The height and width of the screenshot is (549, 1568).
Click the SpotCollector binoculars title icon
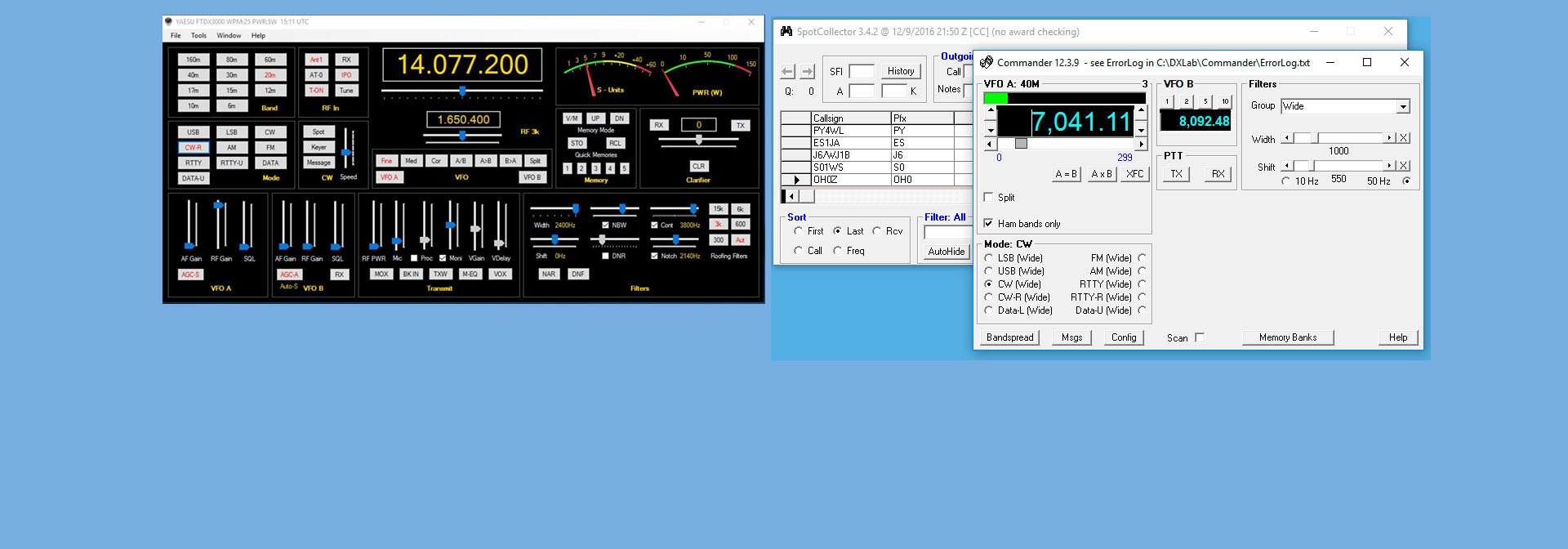tap(786, 31)
